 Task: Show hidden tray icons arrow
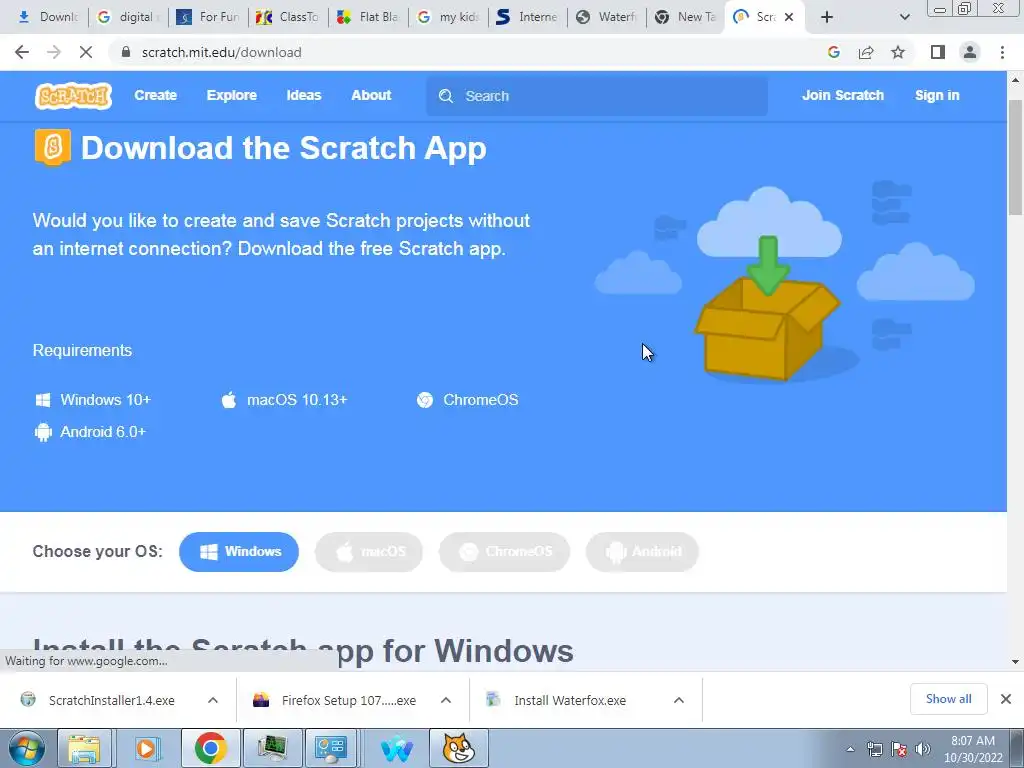[x=850, y=750]
